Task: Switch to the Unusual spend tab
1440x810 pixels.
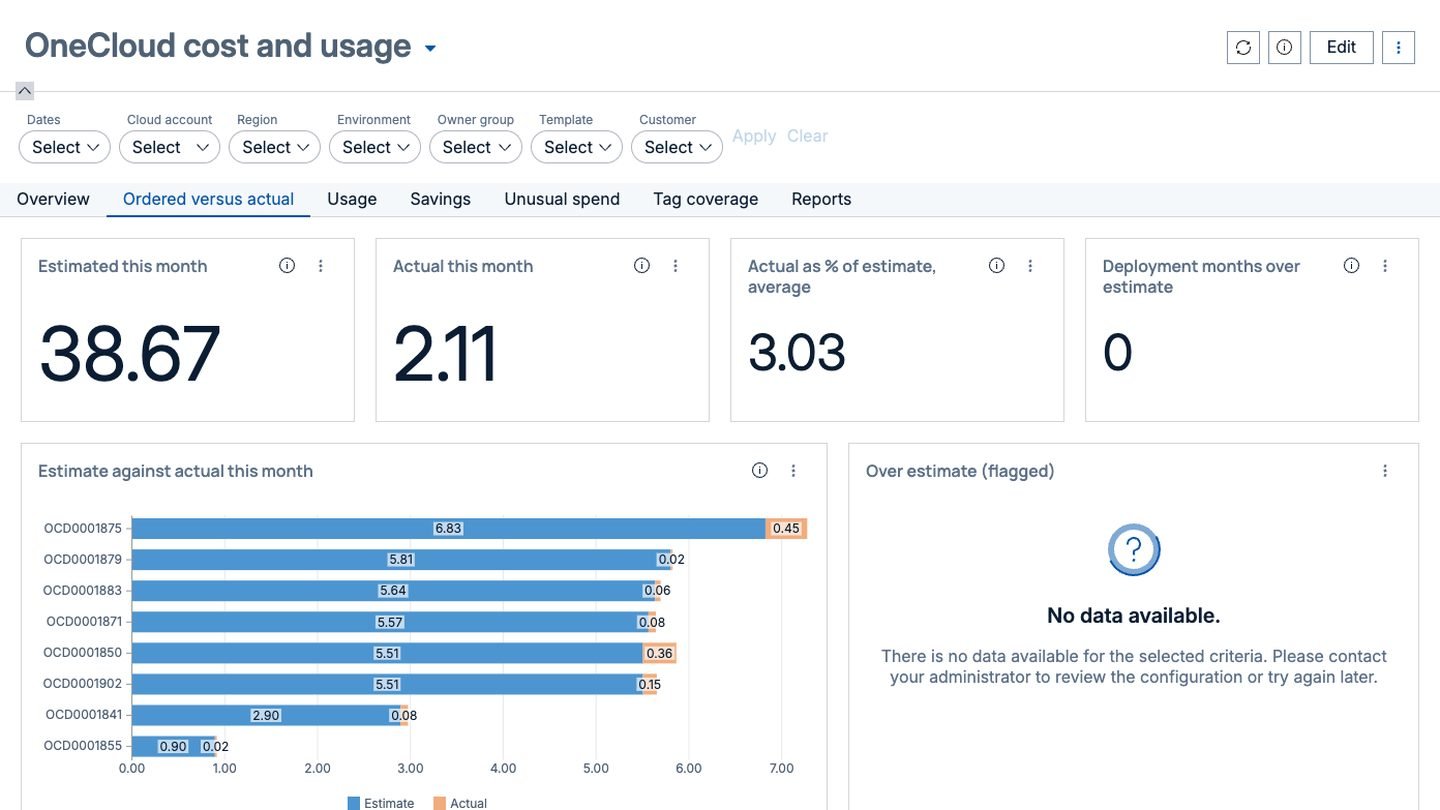Action: pos(562,199)
